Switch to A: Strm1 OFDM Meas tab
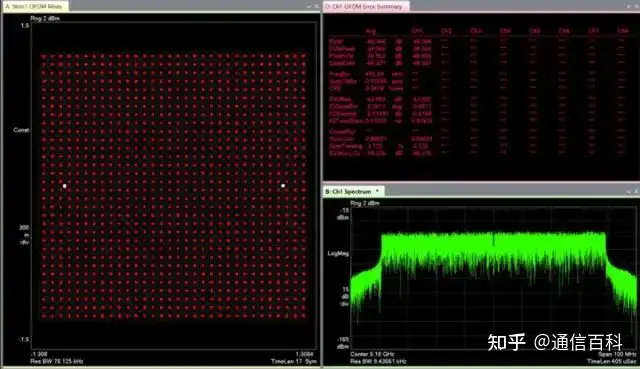The image size is (640, 369). point(35,6)
